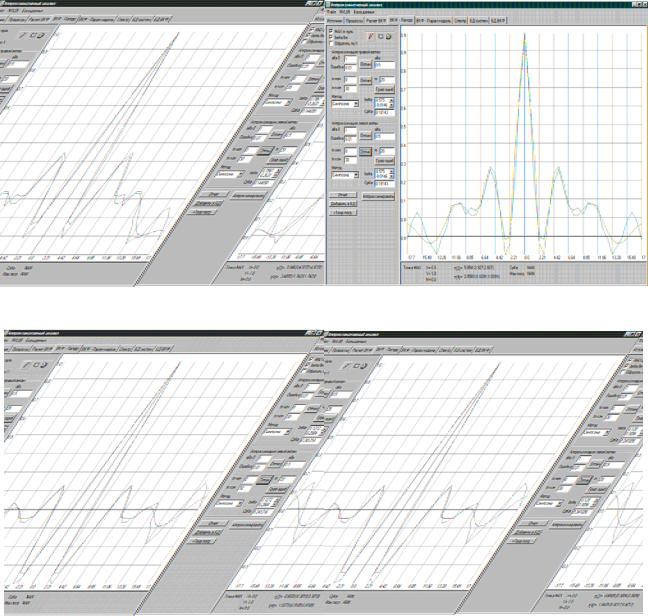
Task: Click the red pen icon in upright window
Action: pyautogui.click(x=371, y=36)
